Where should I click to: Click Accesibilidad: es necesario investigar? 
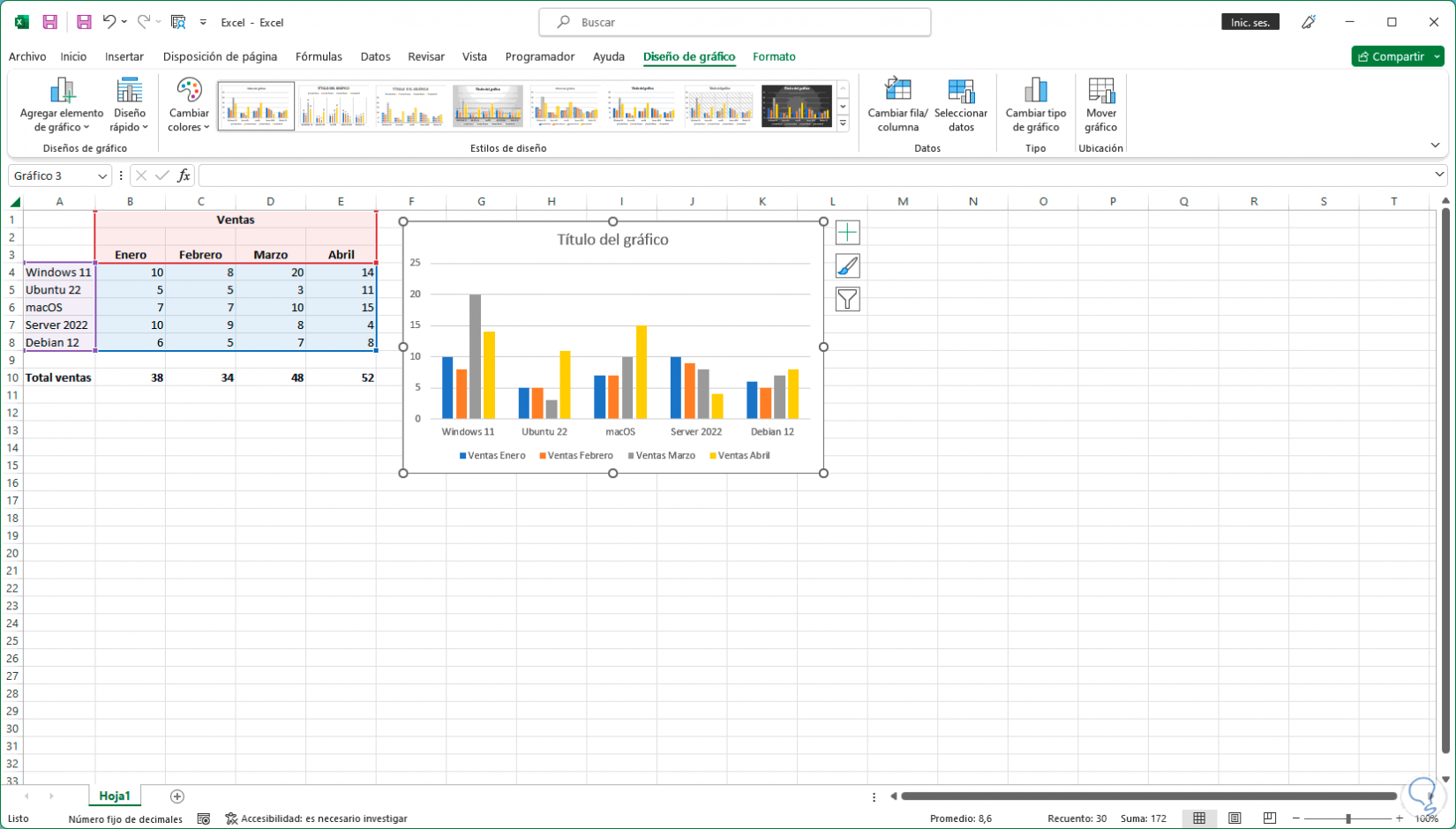click(x=316, y=818)
